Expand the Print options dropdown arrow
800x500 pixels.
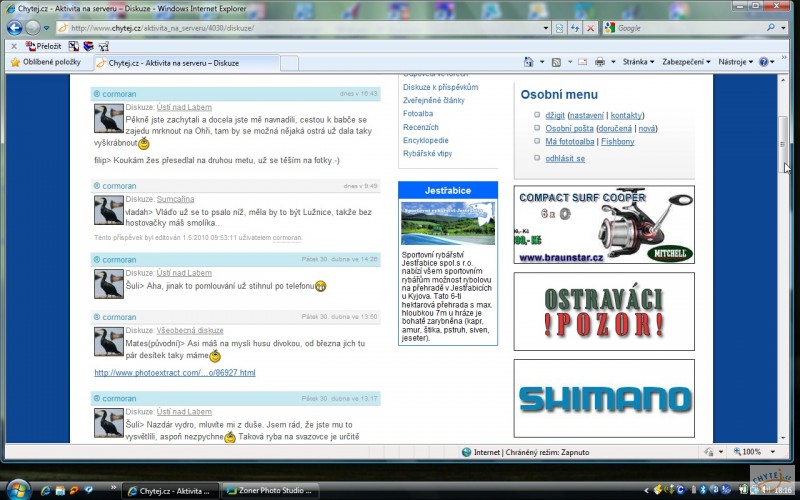click(x=613, y=62)
